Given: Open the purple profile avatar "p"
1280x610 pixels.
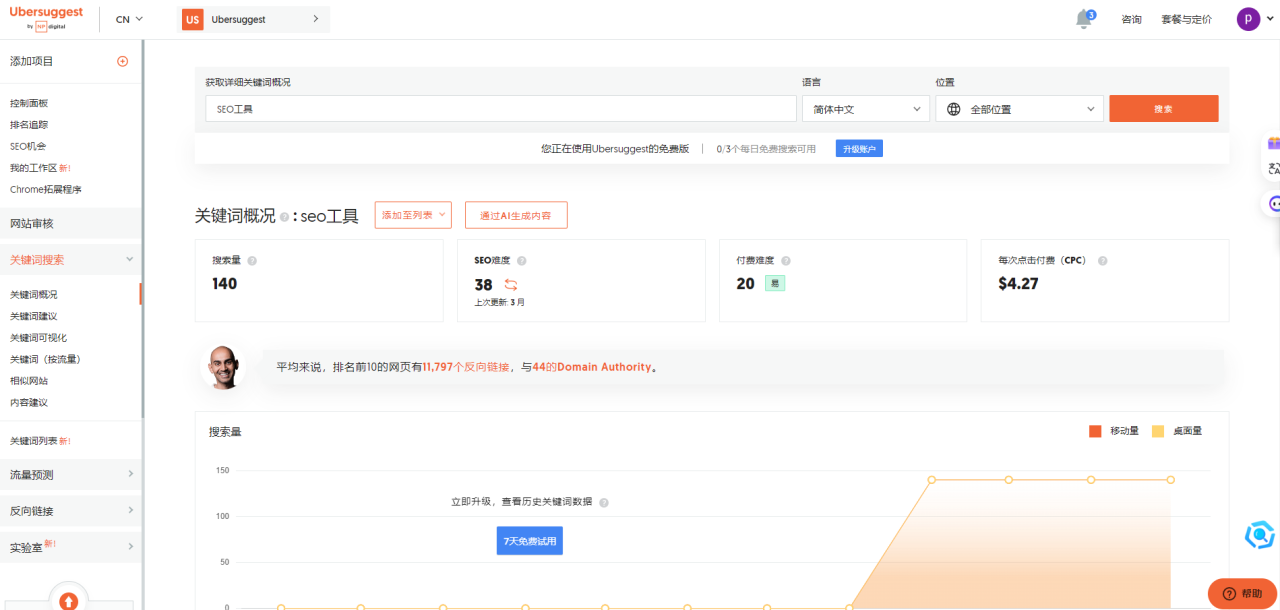Looking at the screenshot, I should pos(1248,19).
